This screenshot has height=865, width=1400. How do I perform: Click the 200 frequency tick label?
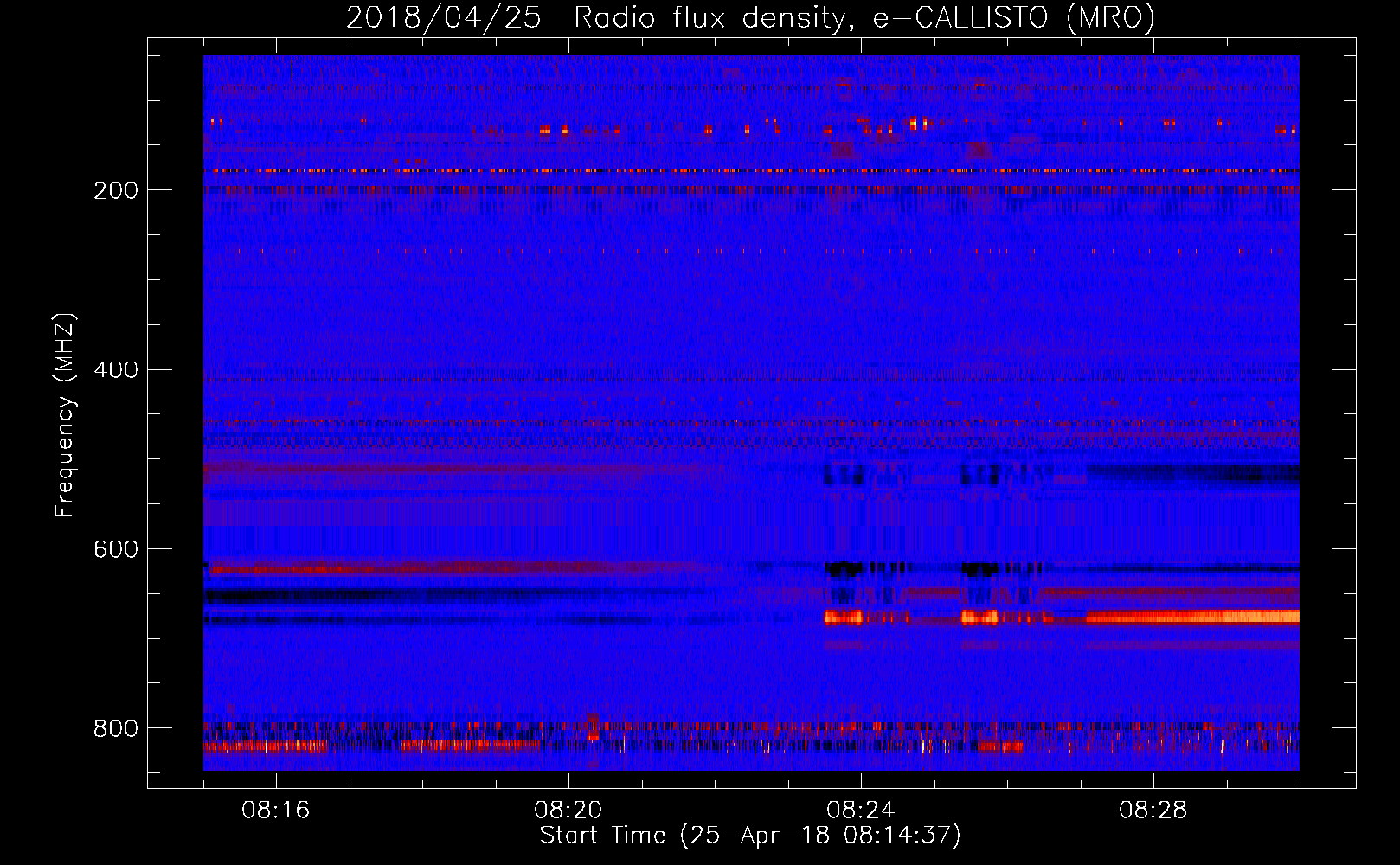116,190
